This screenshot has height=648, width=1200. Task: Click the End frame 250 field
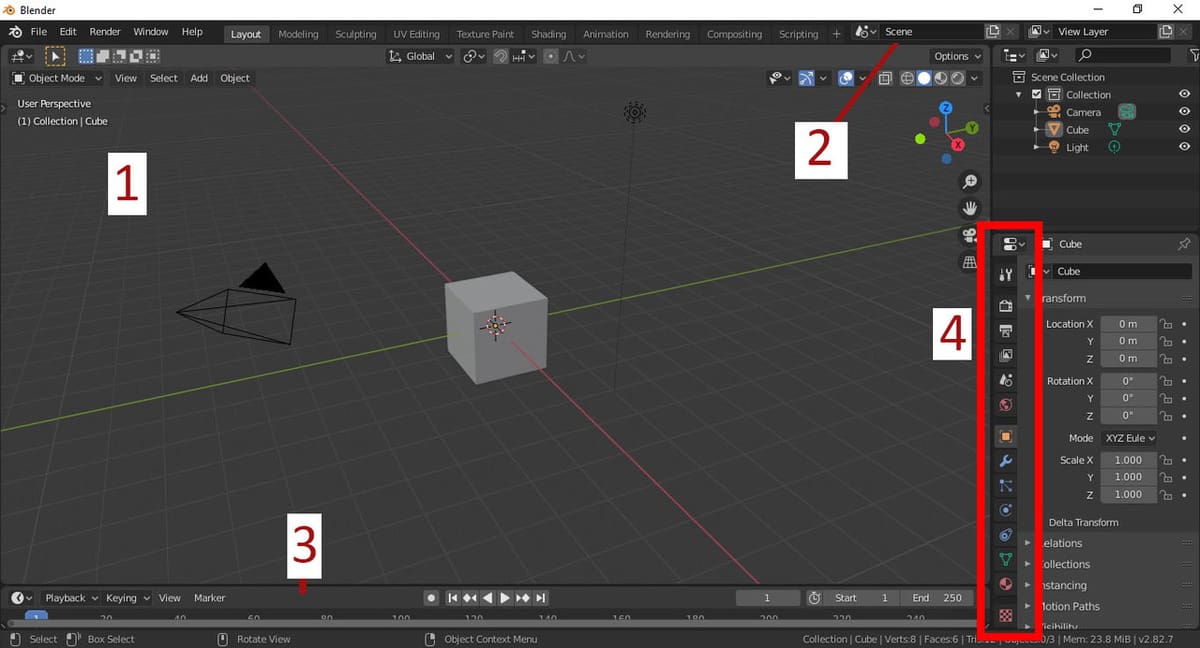click(937, 598)
